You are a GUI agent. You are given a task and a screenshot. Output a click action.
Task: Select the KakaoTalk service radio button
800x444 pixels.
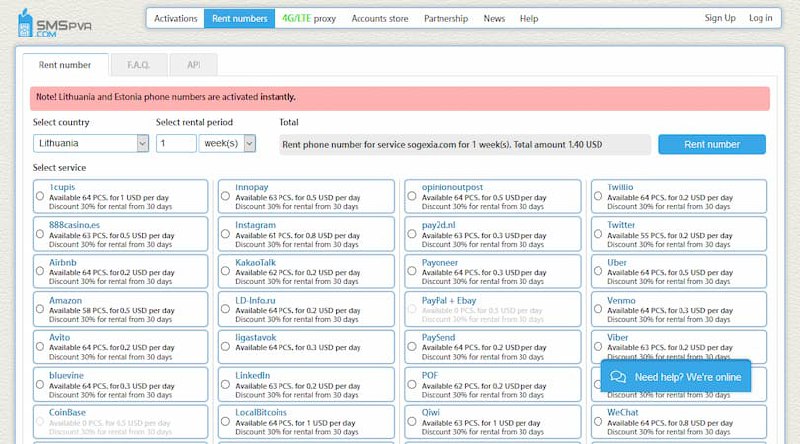pyautogui.click(x=225, y=271)
